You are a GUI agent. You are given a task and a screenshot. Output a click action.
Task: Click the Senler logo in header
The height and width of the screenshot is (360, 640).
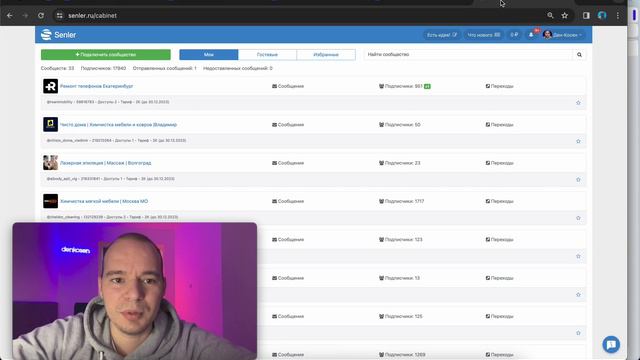[x=58, y=35]
